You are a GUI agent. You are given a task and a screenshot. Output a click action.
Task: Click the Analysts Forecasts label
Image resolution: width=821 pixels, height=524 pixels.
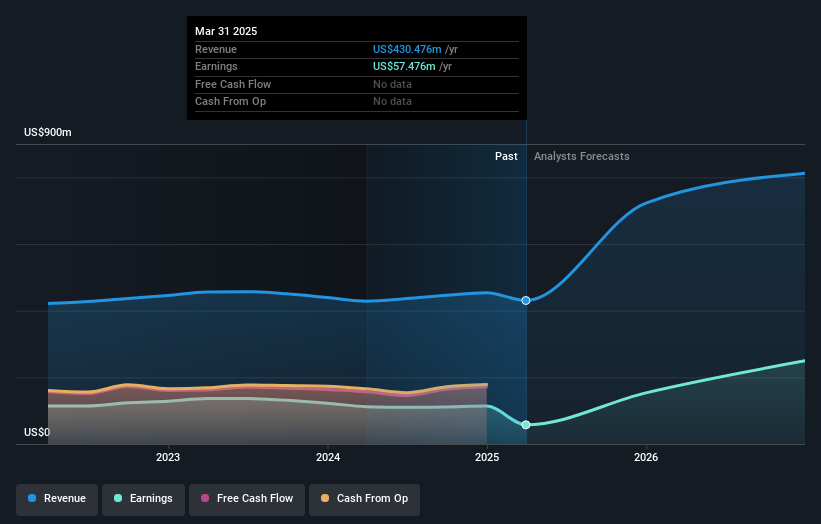582,157
